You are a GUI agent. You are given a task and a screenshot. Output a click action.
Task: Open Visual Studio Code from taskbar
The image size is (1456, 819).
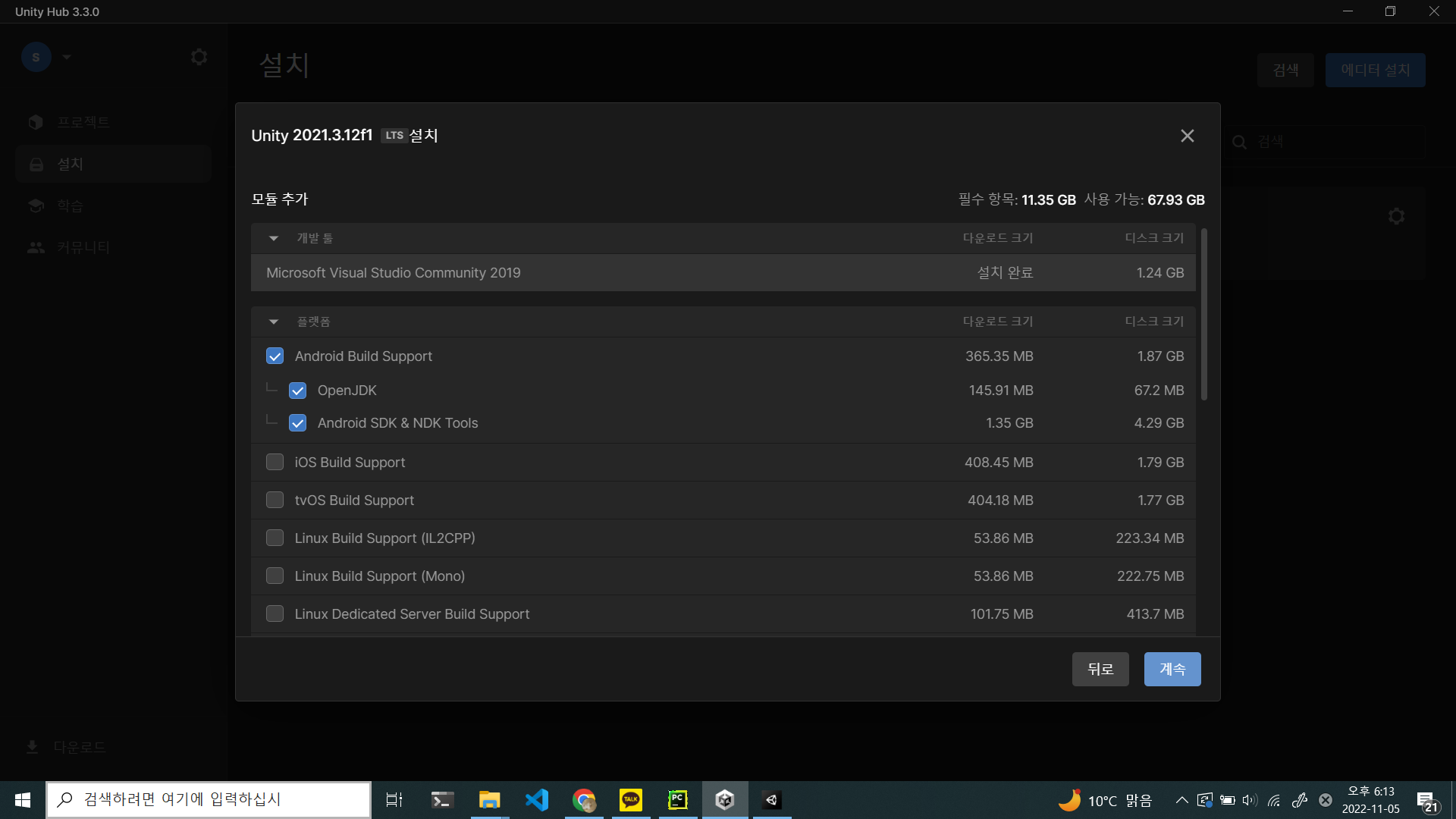click(537, 799)
